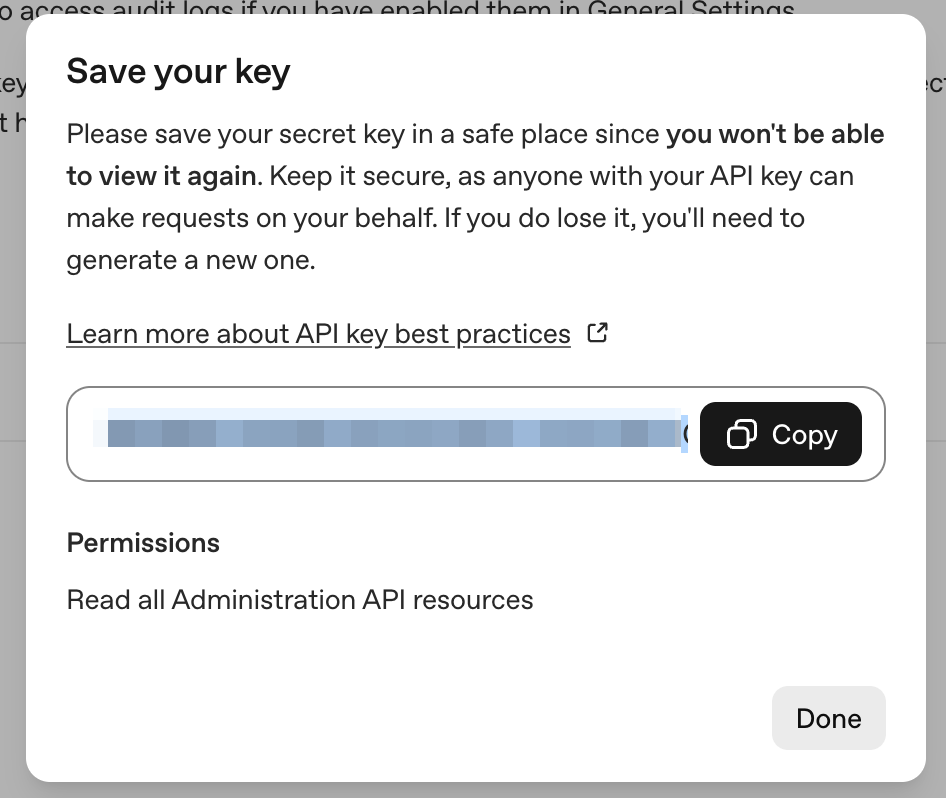
Task: Click bold "you won't be able" text
Action: (x=775, y=134)
